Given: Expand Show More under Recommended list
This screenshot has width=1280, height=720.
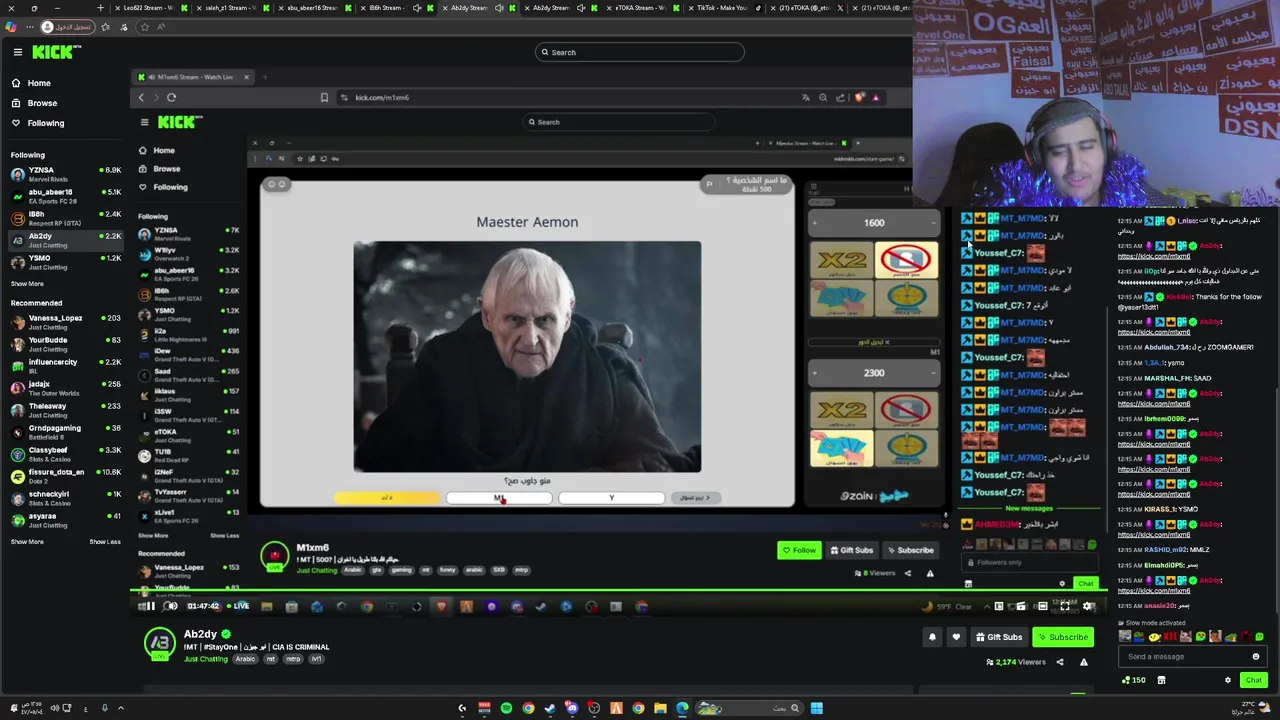Looking at the screenshot, I should (27, 542).
